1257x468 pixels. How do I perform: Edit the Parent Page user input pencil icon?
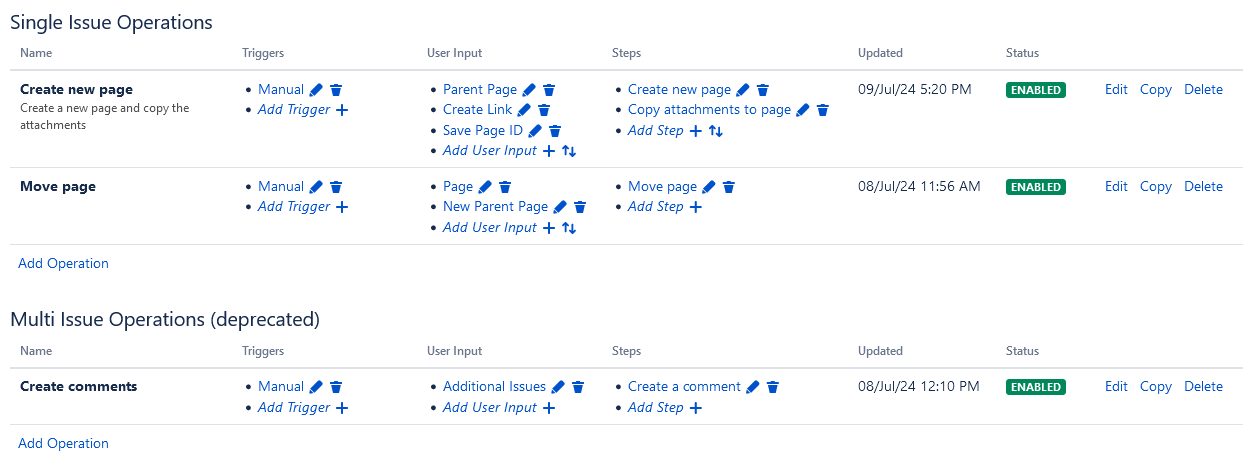(529, 90)
